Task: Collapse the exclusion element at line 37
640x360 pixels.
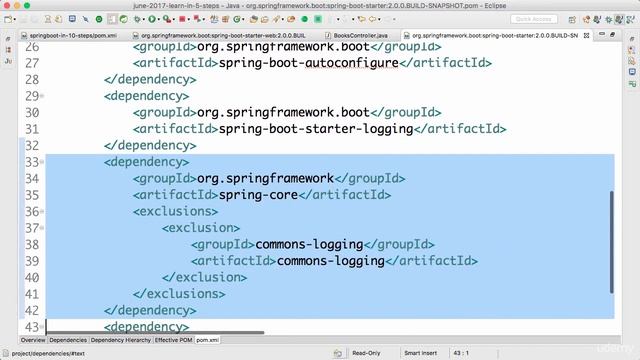Action: pyautogui.click(x=42, y=228)
